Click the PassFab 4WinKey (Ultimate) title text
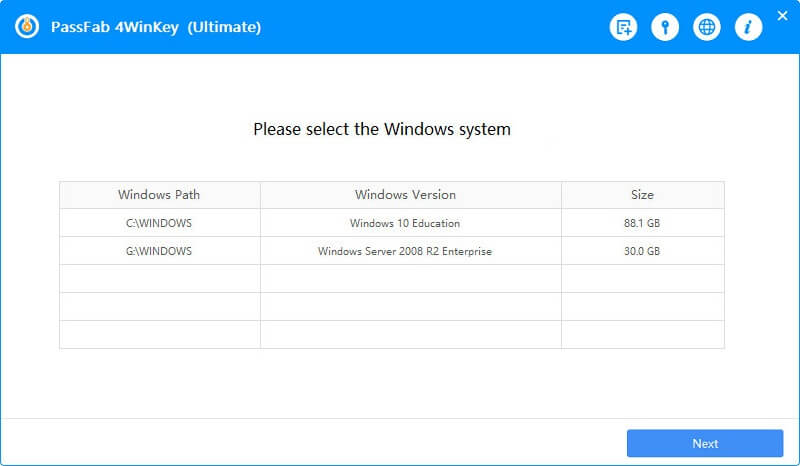This screenshot has width=800, height=466. pyautogui.click(x=156, y=27)
